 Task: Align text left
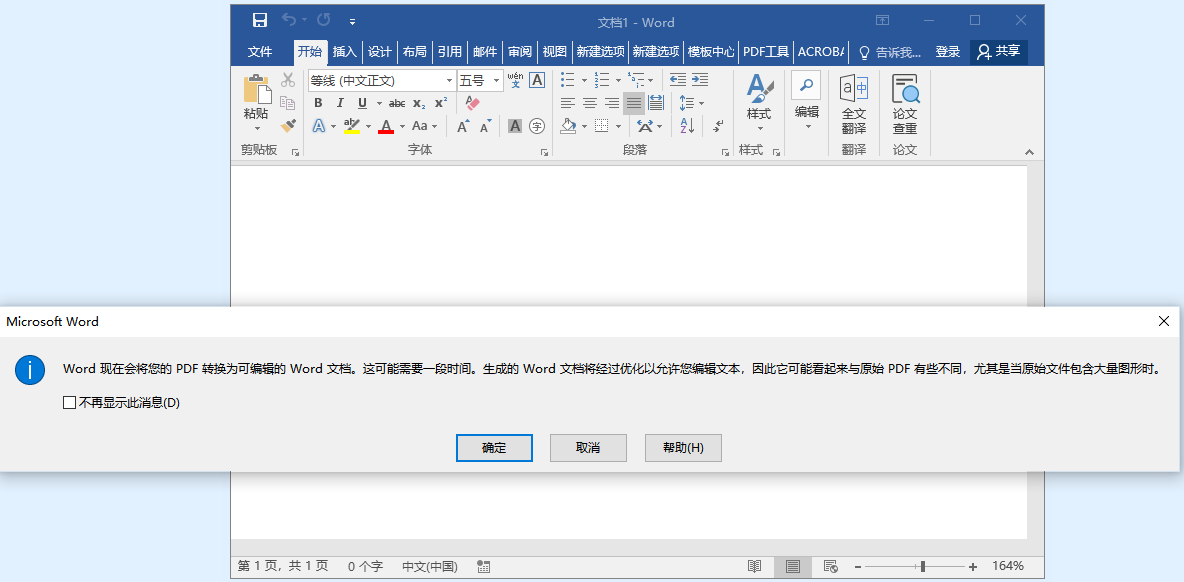(x=568, y=103)
